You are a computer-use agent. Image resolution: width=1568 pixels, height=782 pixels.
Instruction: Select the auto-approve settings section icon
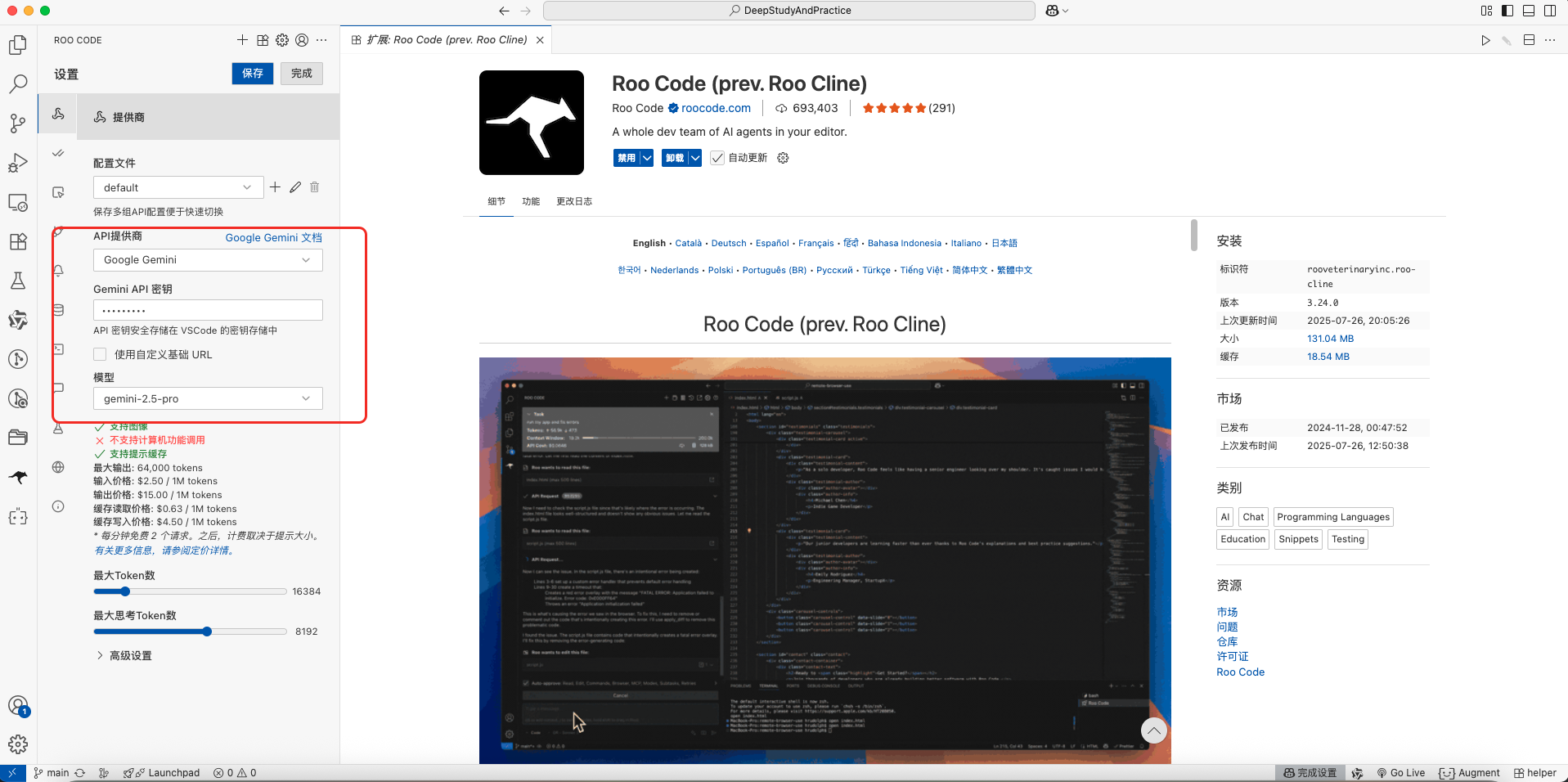[58, 153]
